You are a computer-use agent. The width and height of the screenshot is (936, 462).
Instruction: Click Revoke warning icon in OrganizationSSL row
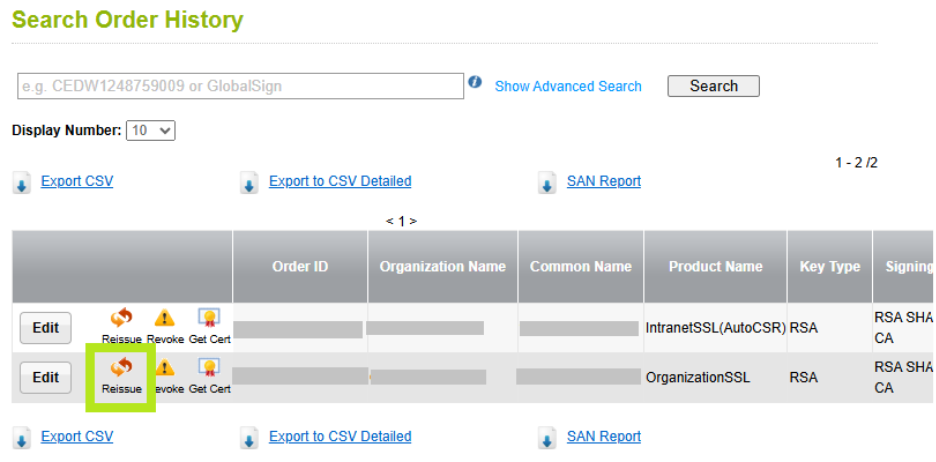coord(164,370)
